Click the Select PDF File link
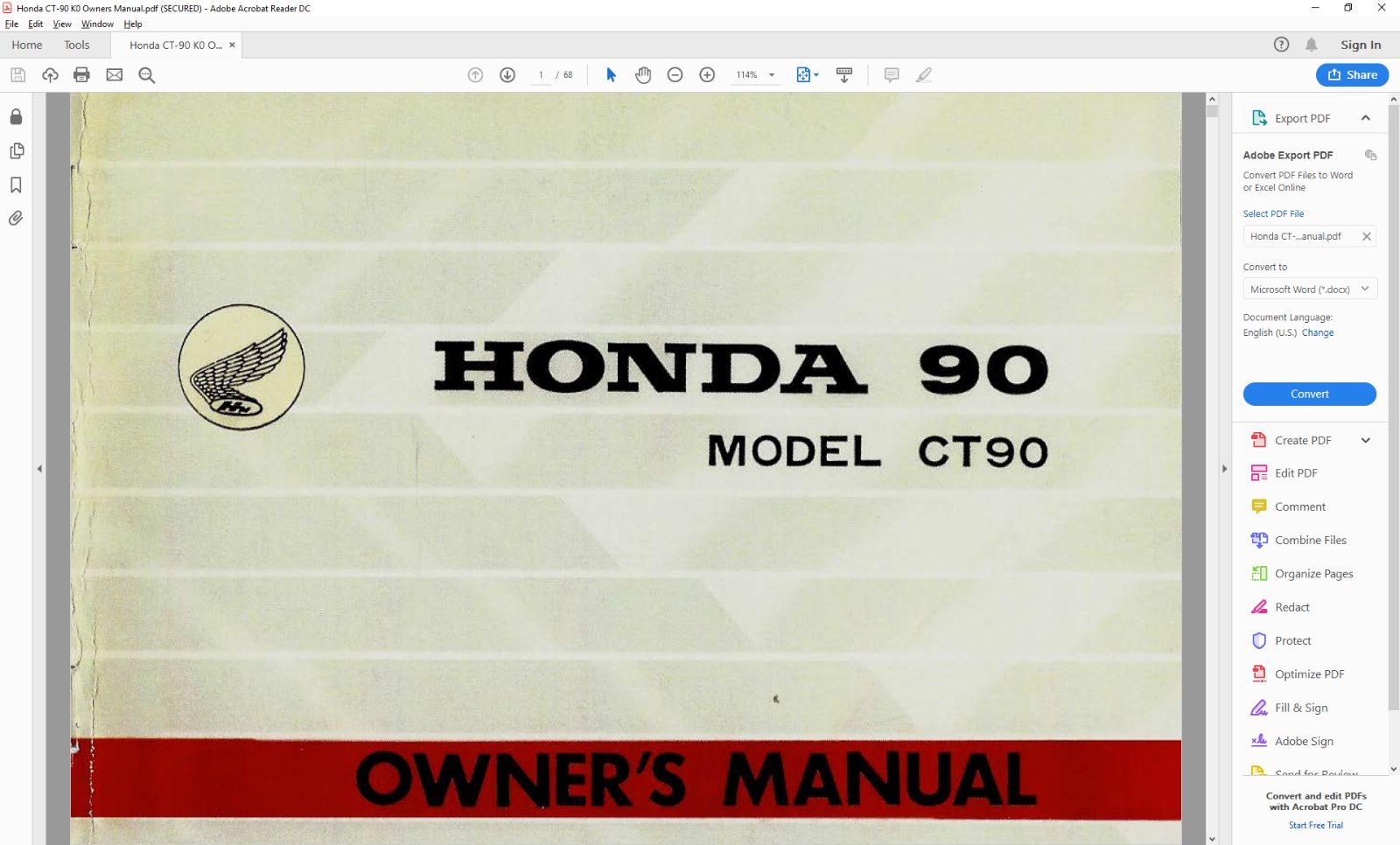The height and width of the screenshot is (845, 1400). [x=1273, y=213]
